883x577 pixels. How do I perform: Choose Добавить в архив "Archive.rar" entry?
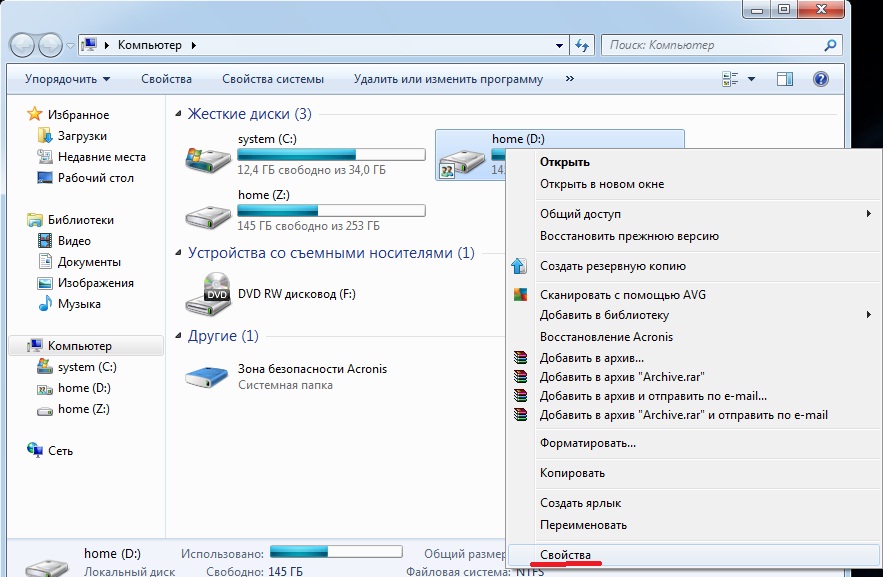[694, 377]
